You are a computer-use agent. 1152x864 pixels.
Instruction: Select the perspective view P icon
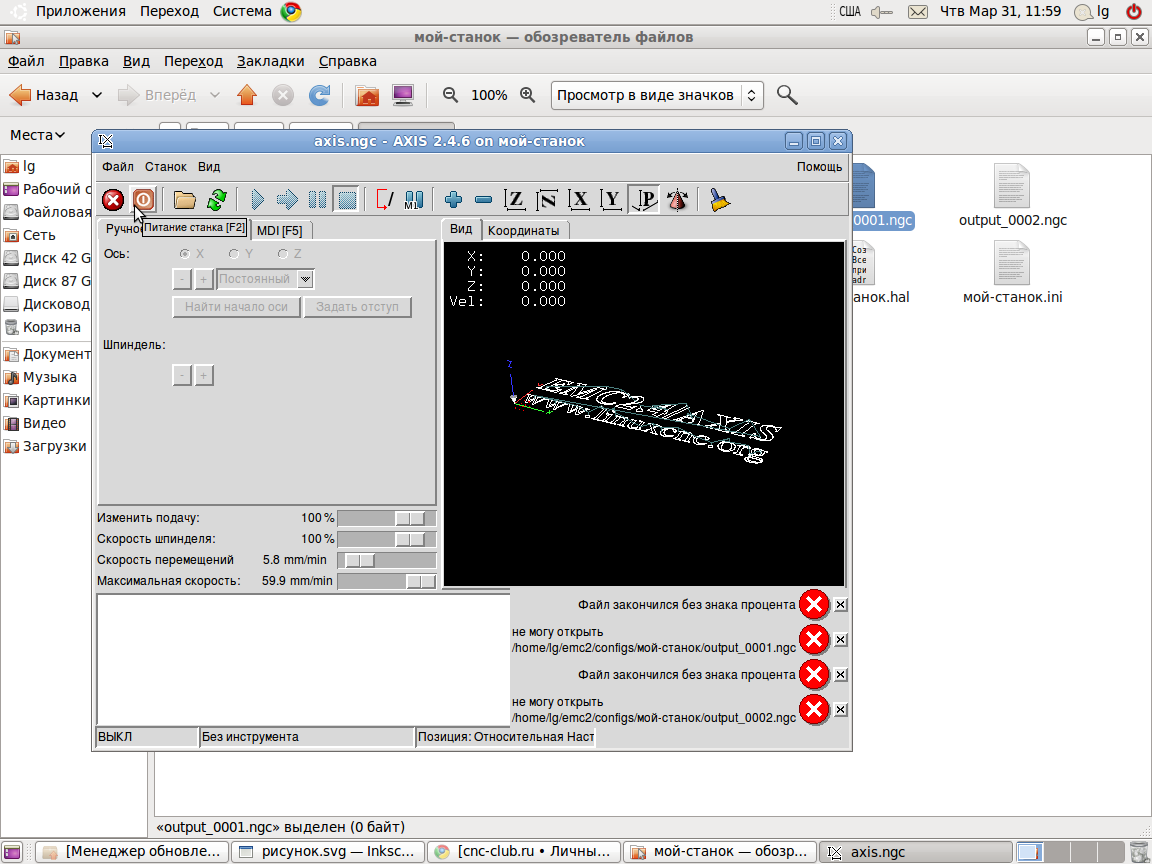click(644, 200)
